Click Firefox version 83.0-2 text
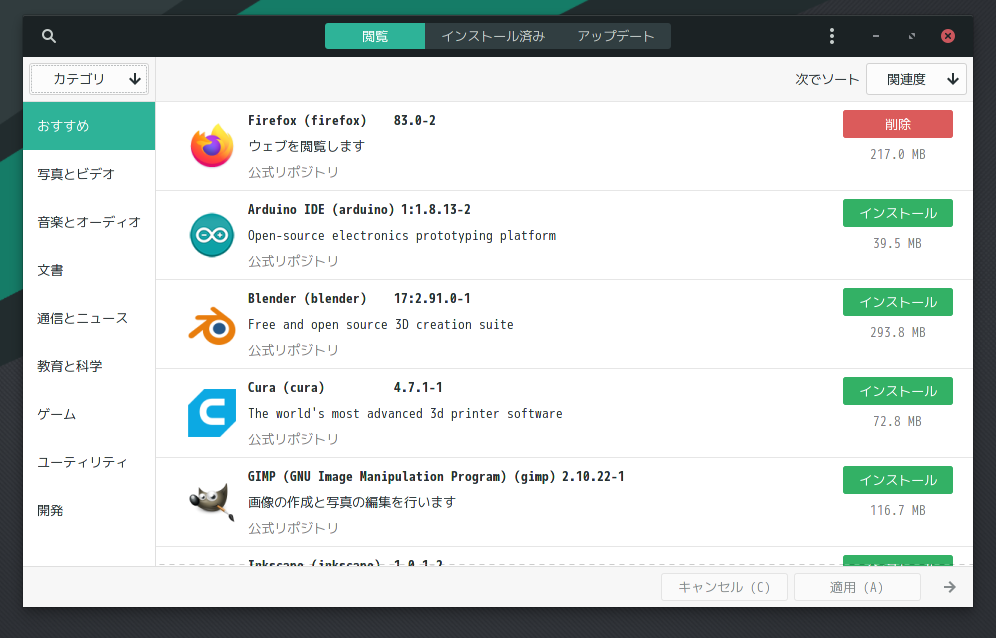Viewport: 996px width, 638px height. tap(415, 121)
